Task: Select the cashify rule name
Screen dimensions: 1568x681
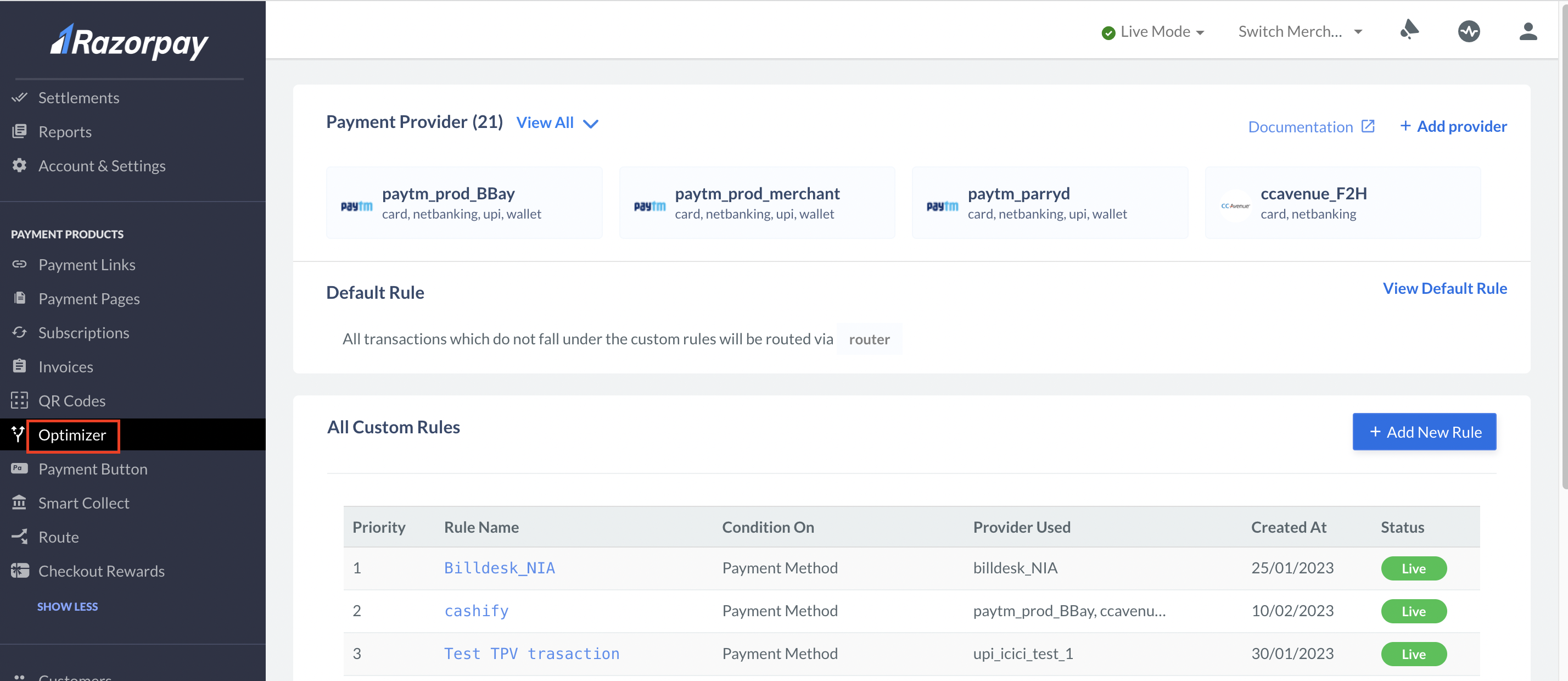Action: (477, 610)
